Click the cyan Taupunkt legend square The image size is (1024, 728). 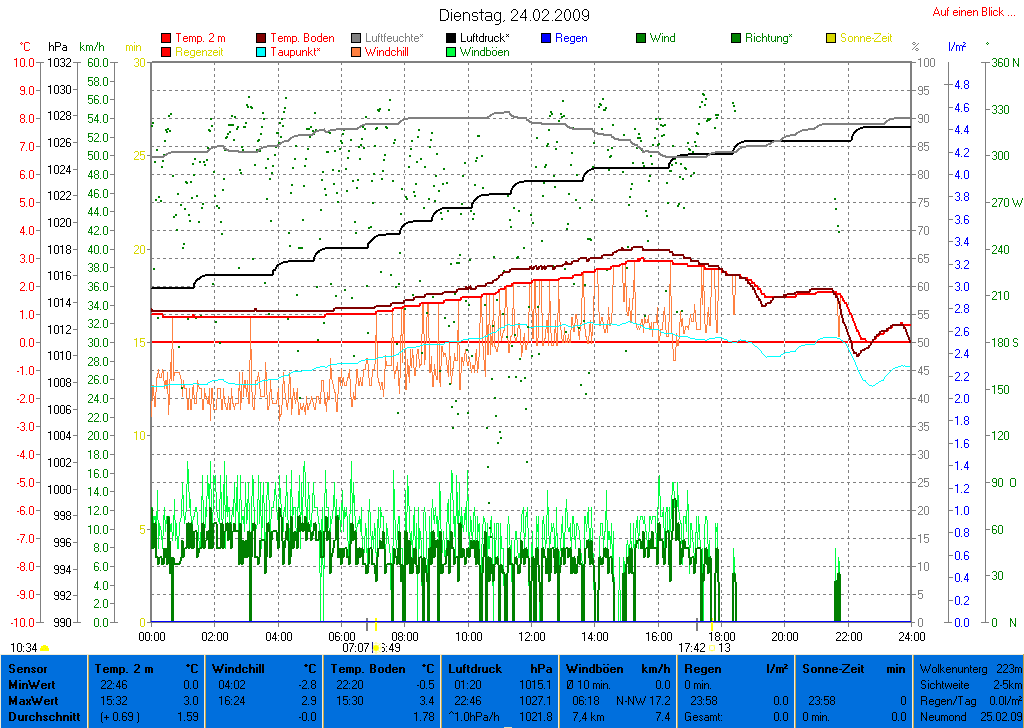coord(262,52)
